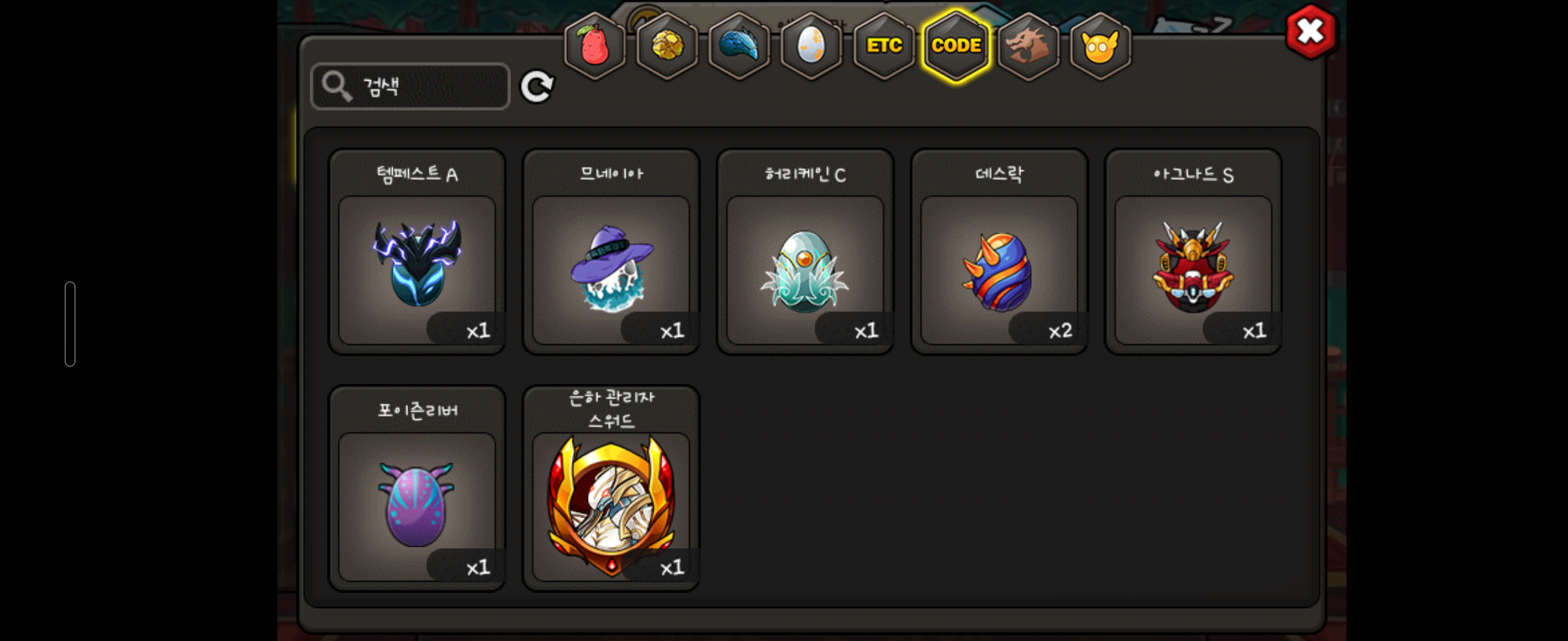Select the 템페스트 A egg item
This screenshot has width=1568, height=641.
[x=417, y=252]
